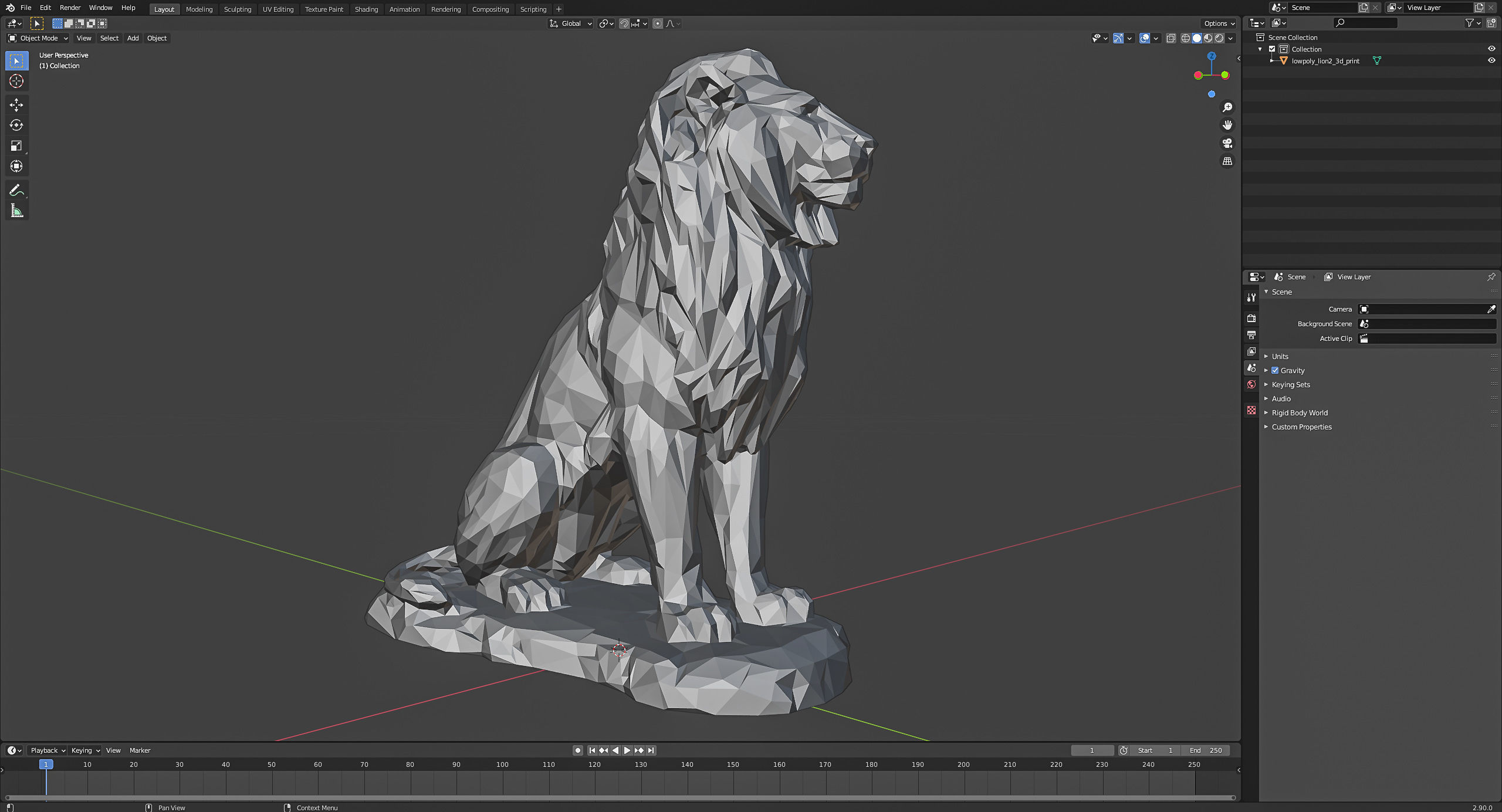This screenshot has width=1502, height=812.
Task: Toggle camera view in the viewport
Action: tap(1227, 143)
